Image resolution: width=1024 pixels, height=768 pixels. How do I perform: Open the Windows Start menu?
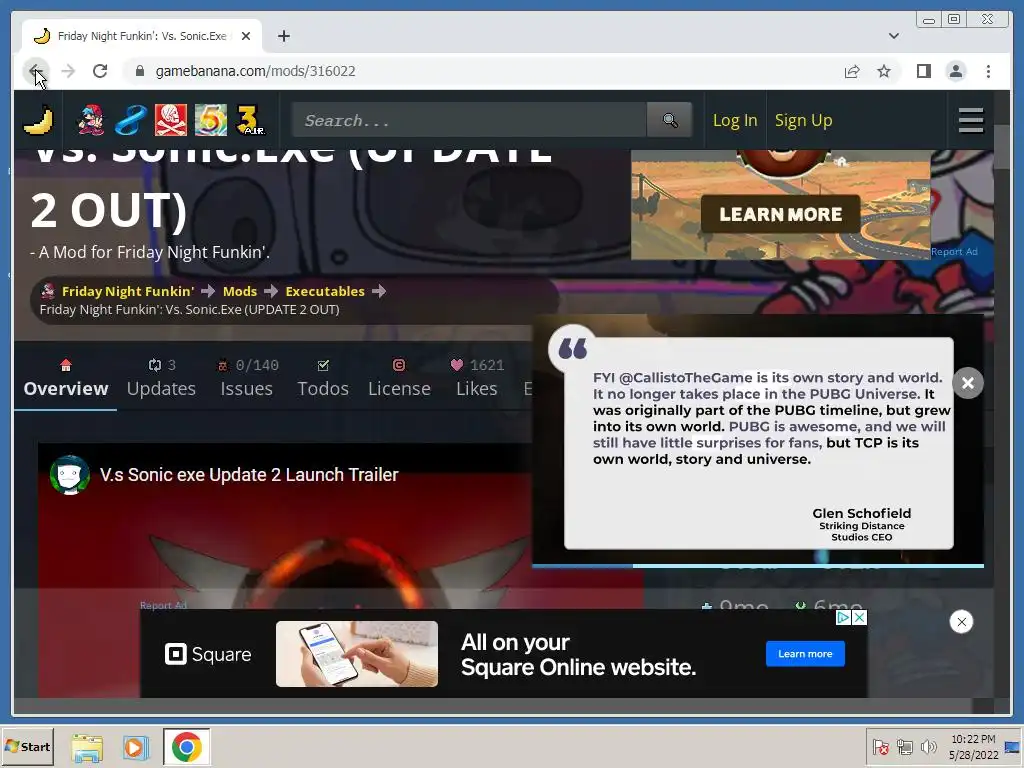[x=27, y=746]
